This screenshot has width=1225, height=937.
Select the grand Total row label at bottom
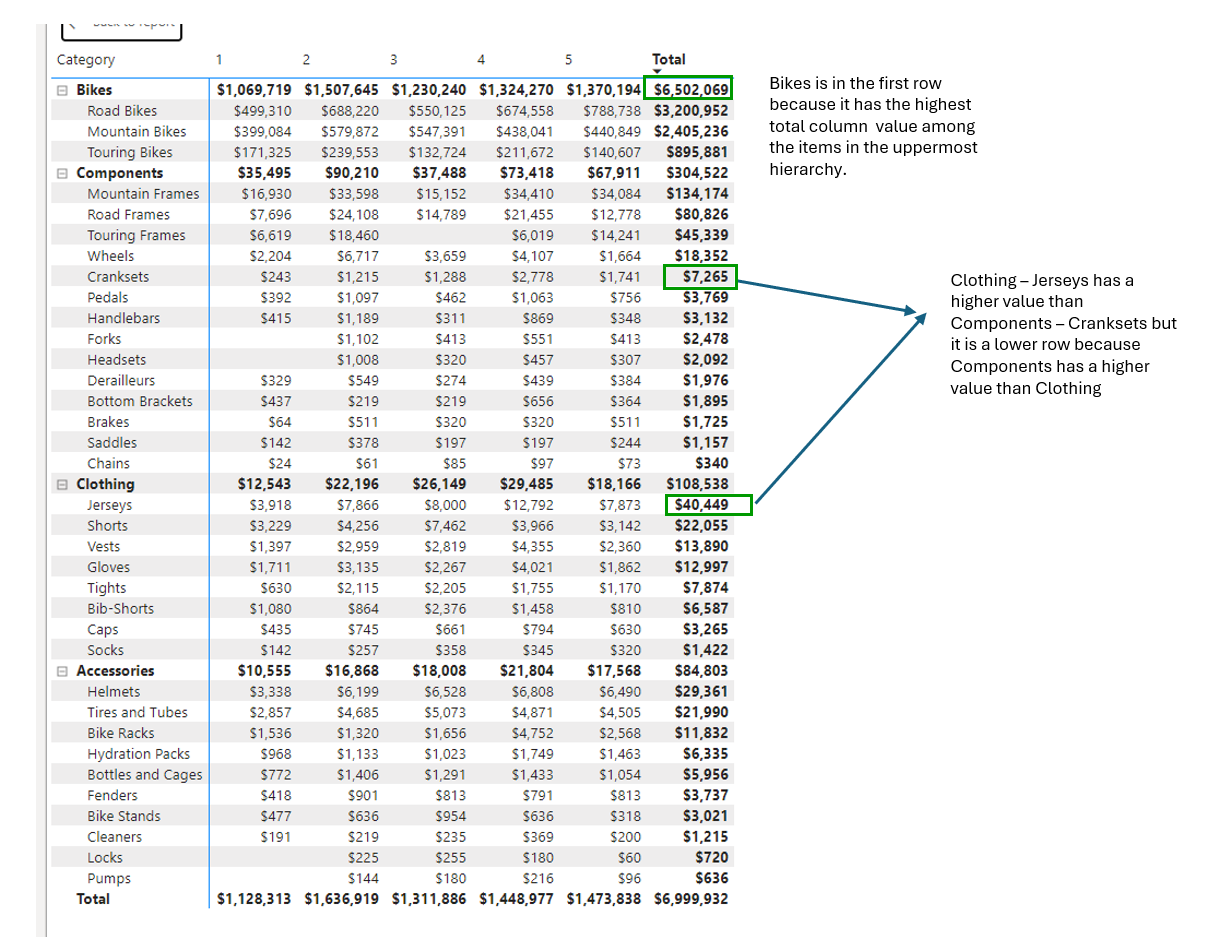pyautogui.click(x=93, y=899)
